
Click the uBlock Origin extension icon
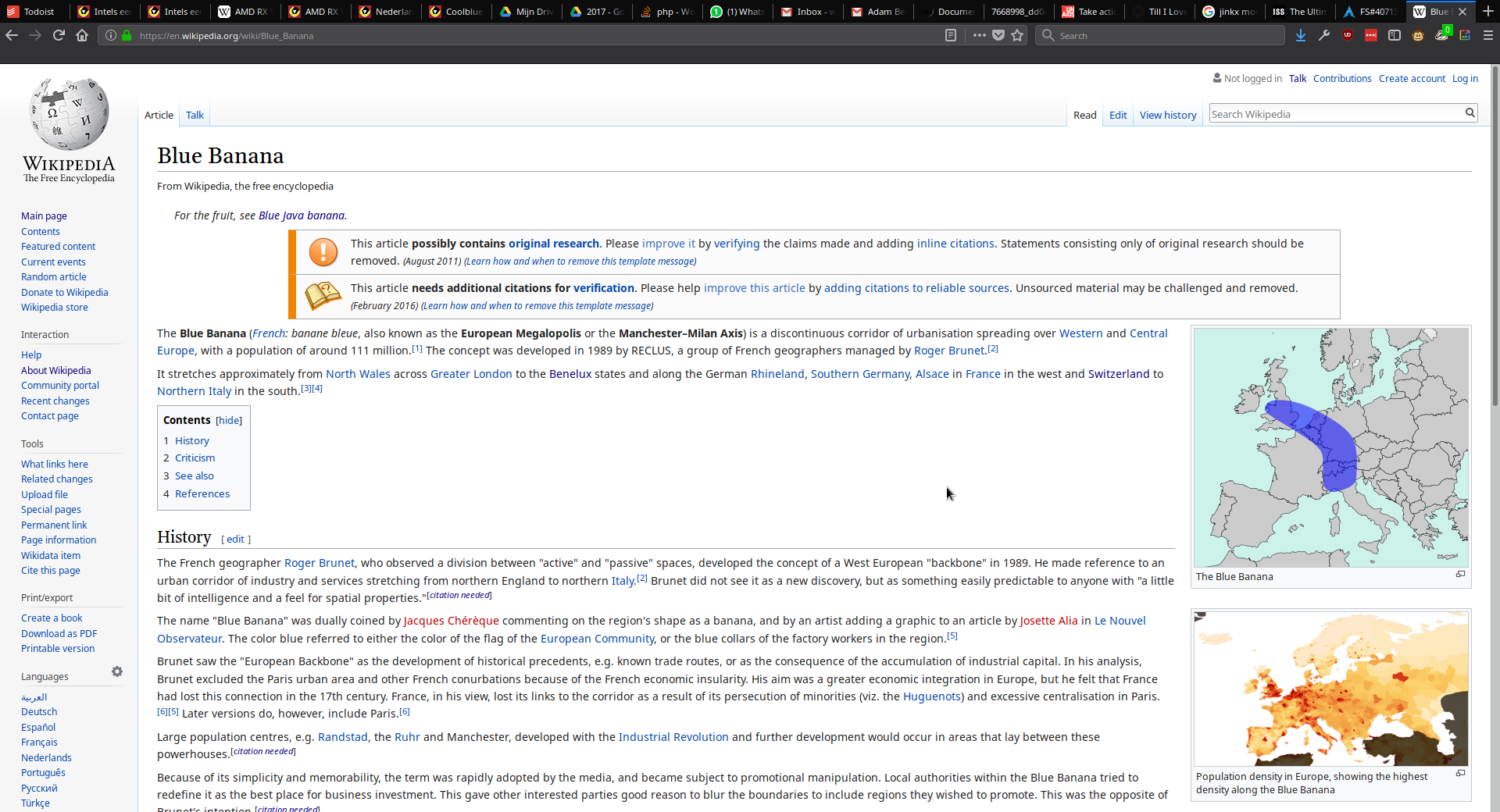(1348, 35)
